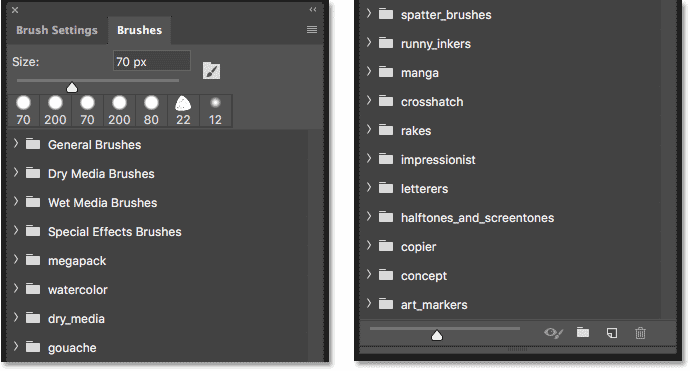690x371 pixels.
Task: Expand the spatter_brushes group chevron
Action: coord(369,14)
